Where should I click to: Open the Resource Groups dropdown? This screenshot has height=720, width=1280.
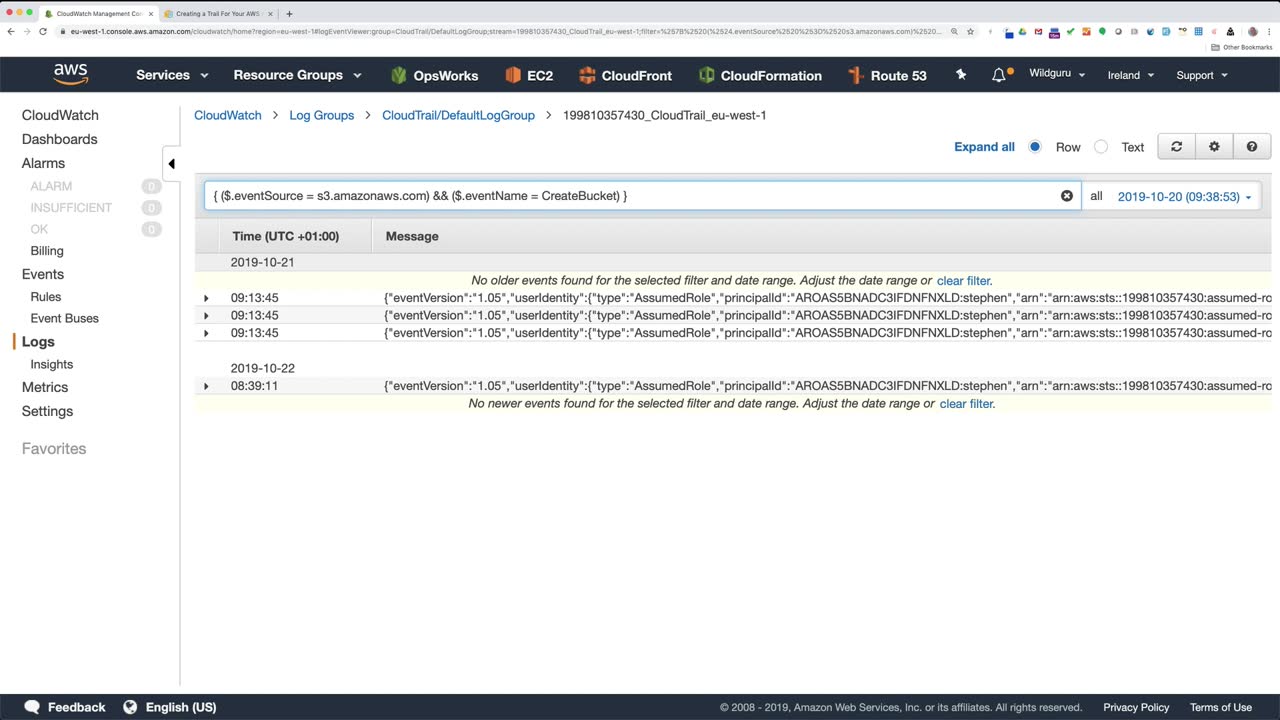(x=297, y=75)
